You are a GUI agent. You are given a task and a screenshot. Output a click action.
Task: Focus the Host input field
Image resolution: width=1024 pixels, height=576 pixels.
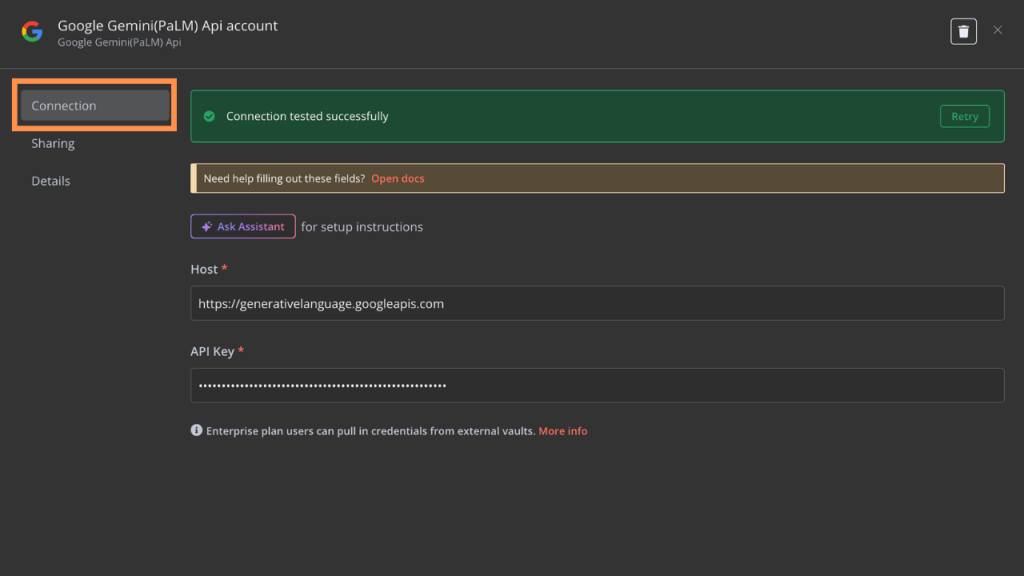click(x=597, y=304)
